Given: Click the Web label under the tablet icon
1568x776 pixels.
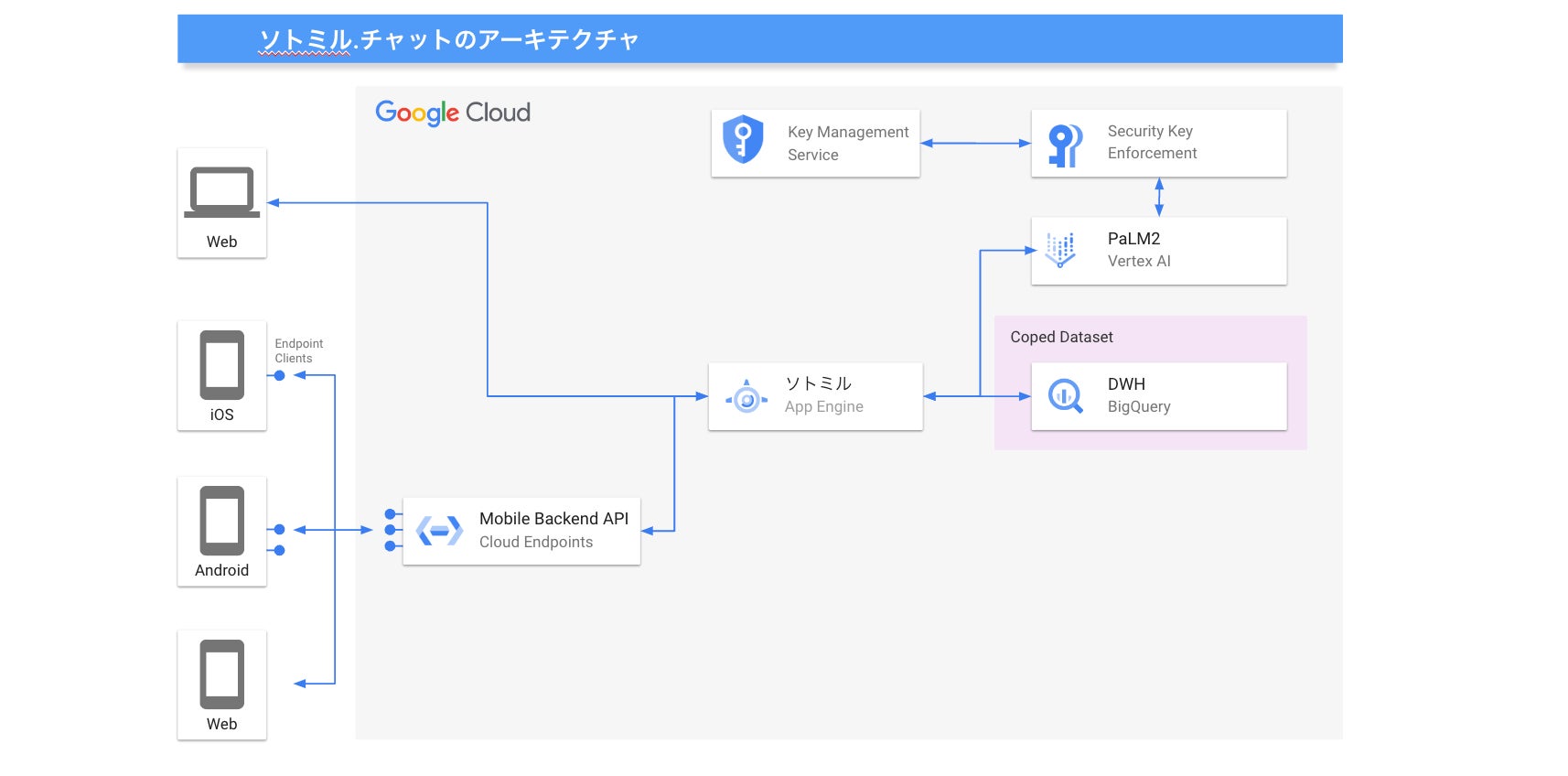Looking at the screenshot, I should coord(221,724).
